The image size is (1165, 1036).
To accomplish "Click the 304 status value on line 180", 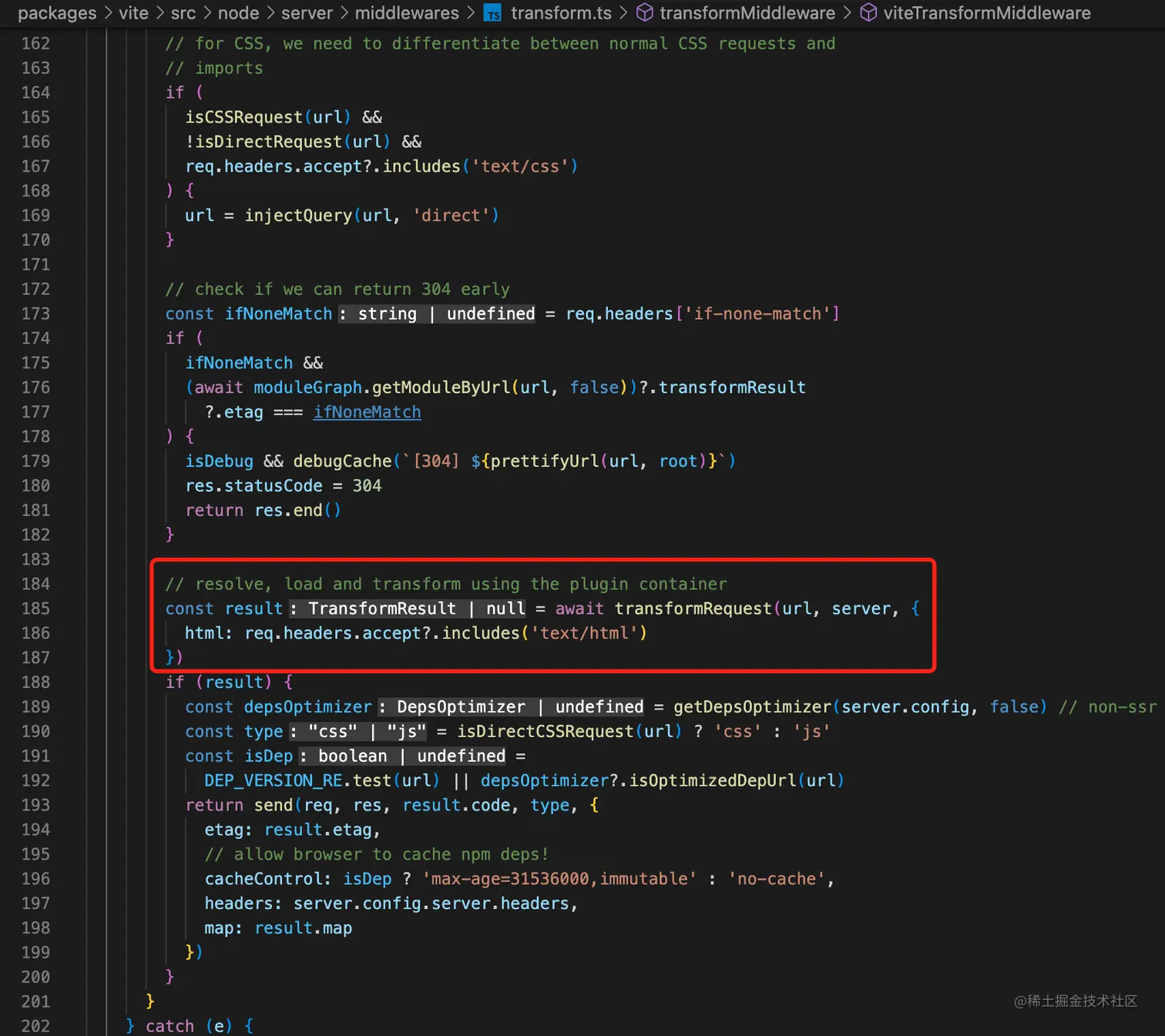I will (367, 486).
